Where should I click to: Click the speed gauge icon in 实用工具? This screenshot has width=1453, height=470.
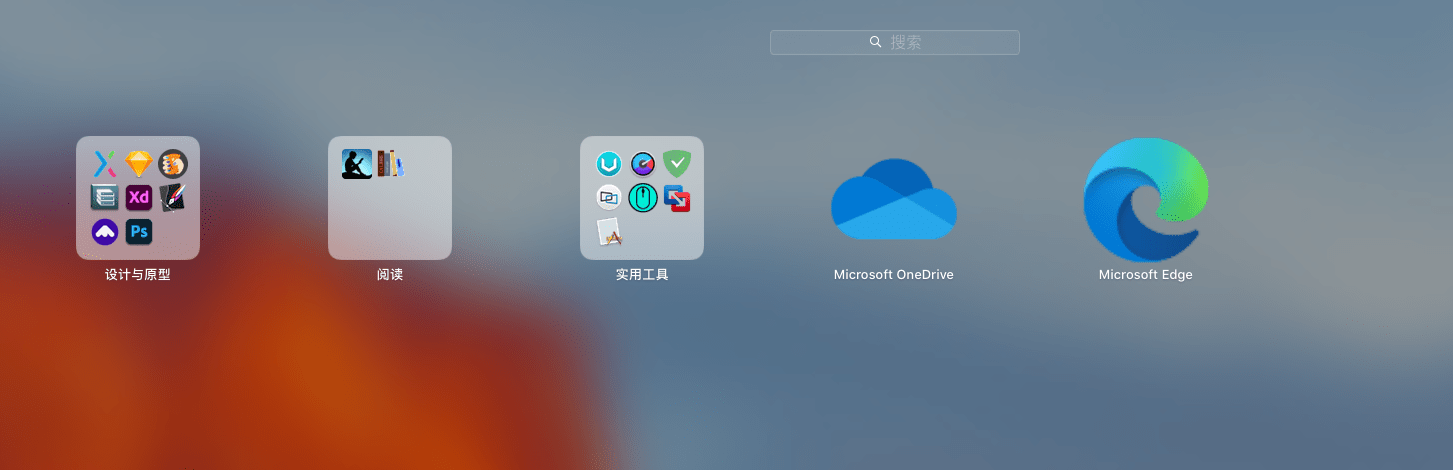pyautogui.click(x=643, y=164)
